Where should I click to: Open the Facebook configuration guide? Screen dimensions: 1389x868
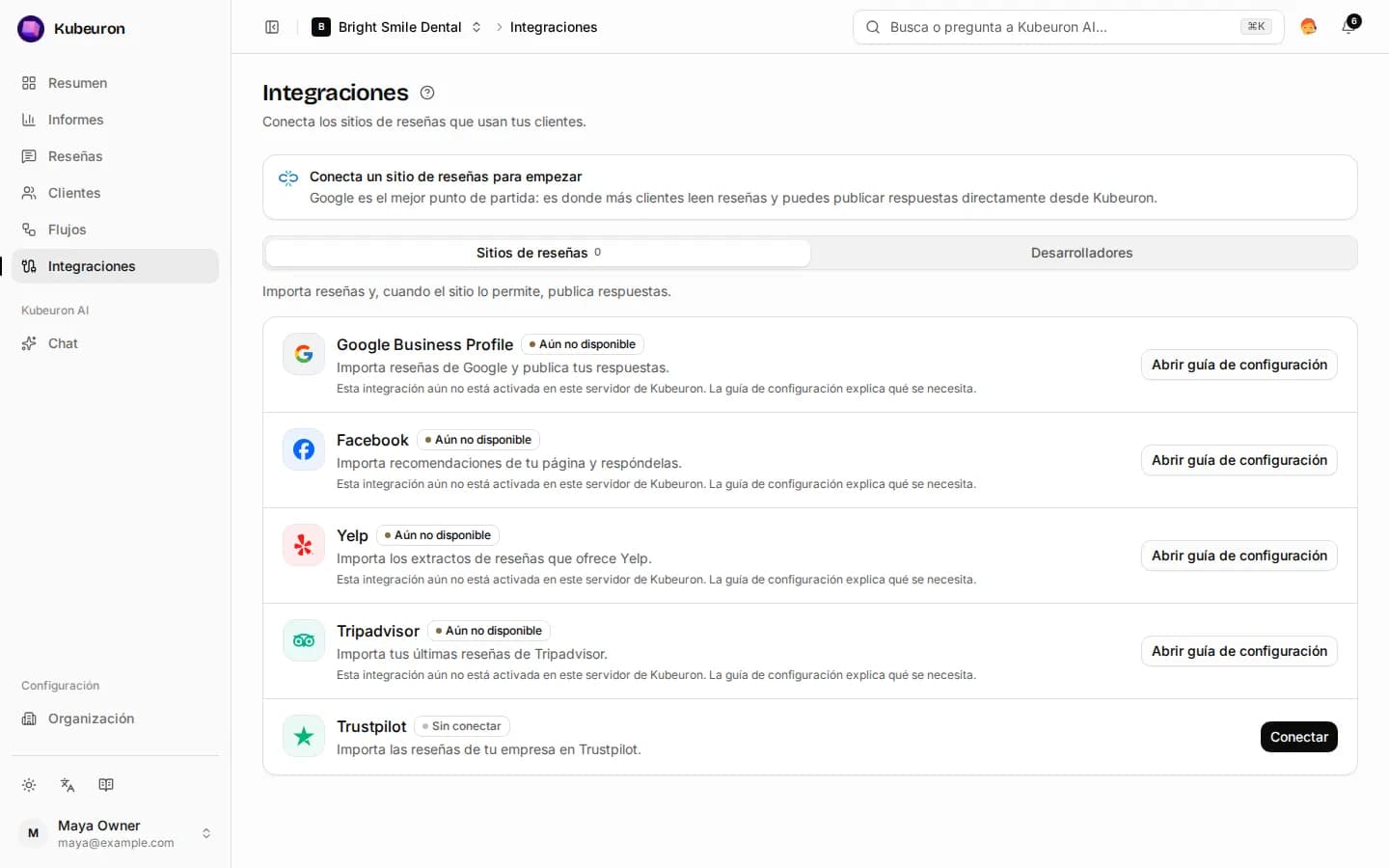1239,460
